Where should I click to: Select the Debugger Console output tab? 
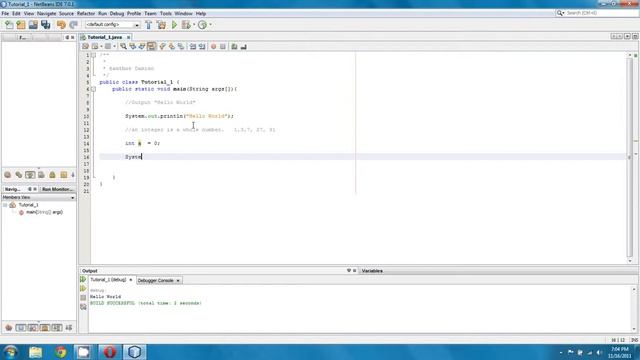coord(156,280)
